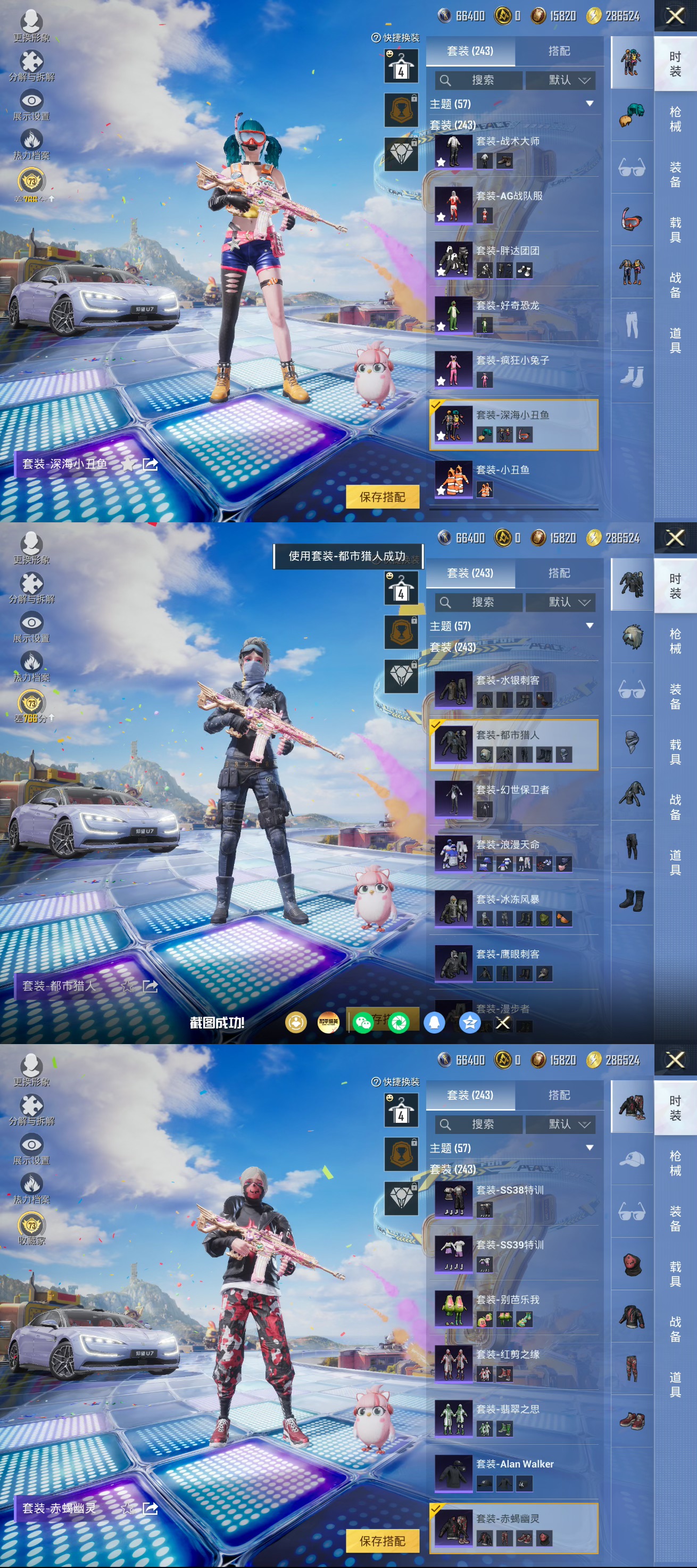This screenshot has height=1568, width=697.
Task: Open 热力档案 on the 都市猎人 screen
Action: pyautogui.click(x=31, y=666)
